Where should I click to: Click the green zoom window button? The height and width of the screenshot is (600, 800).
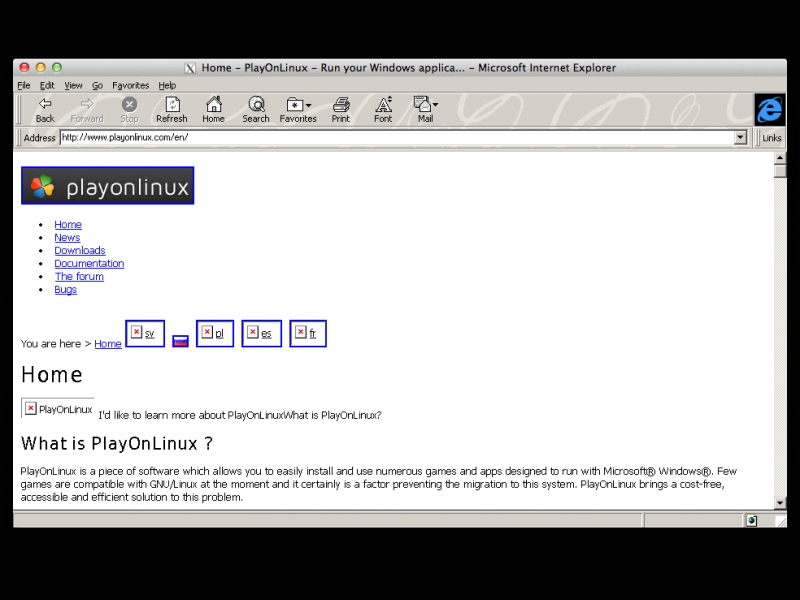57,67
